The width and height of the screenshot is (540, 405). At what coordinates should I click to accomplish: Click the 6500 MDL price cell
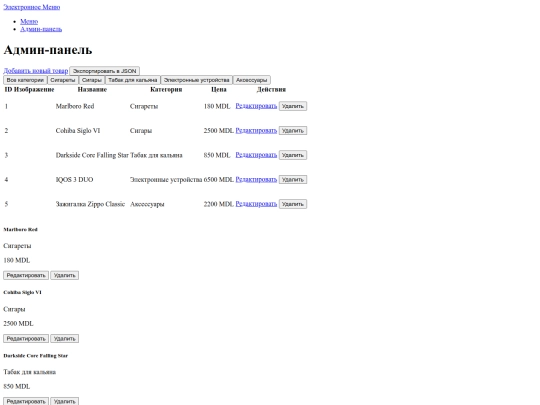[x=218, y=179]
